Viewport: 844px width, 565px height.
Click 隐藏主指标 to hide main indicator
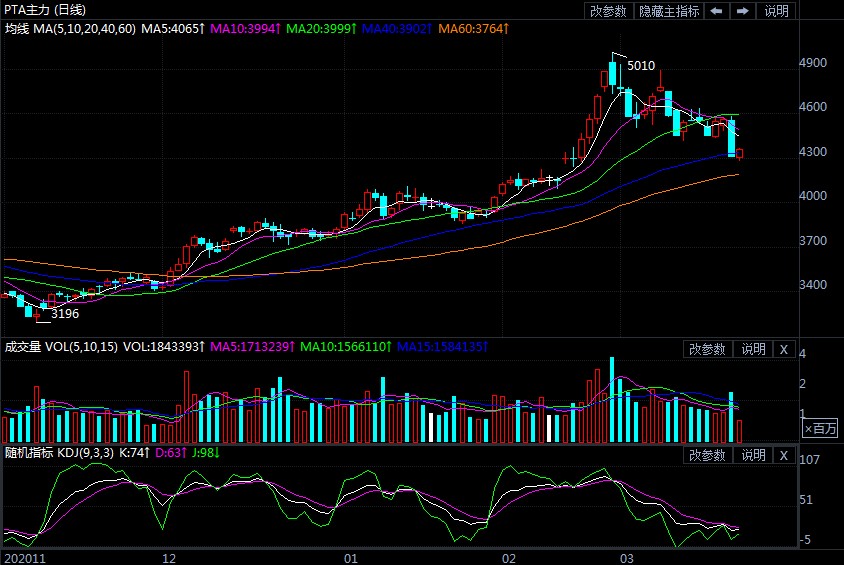coord(669,11)
